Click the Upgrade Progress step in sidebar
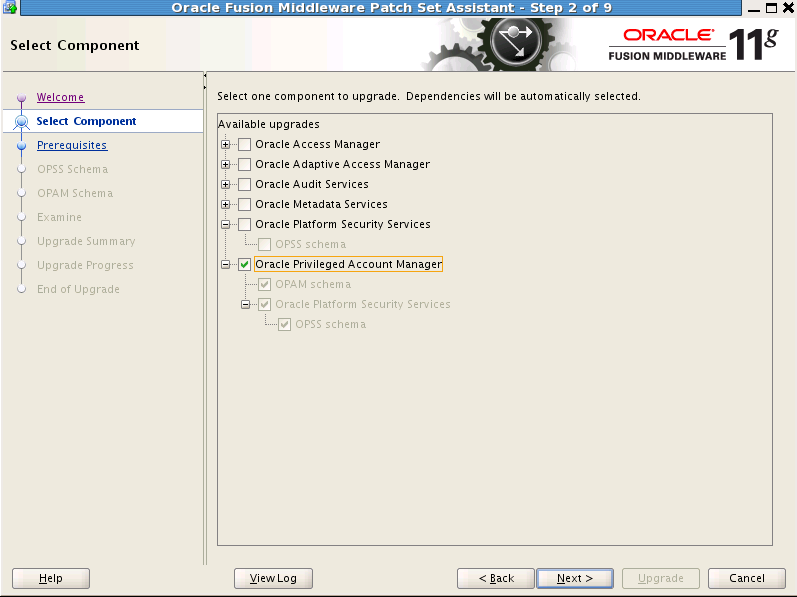 (85, 265)
